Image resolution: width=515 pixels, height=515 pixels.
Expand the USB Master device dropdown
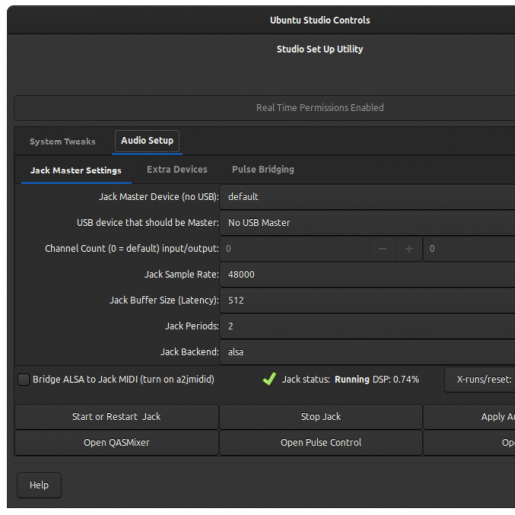point(367,223)
